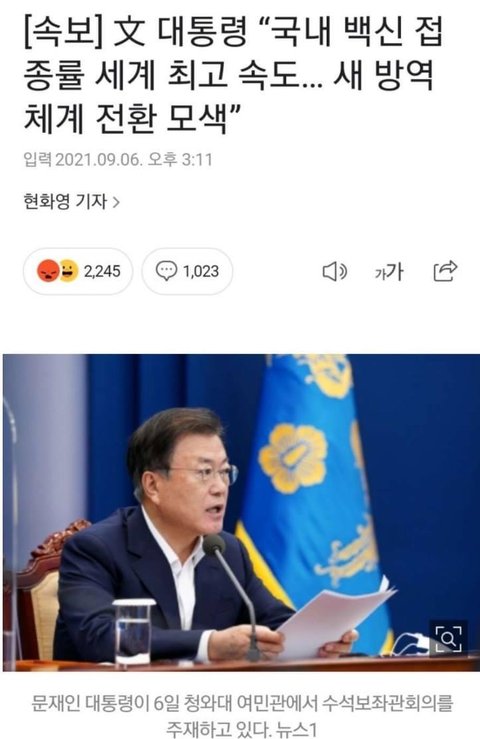Screen dimensions: 480x739
Task: Open reporter 현화영 기자 profile
Action: [66, 202]
